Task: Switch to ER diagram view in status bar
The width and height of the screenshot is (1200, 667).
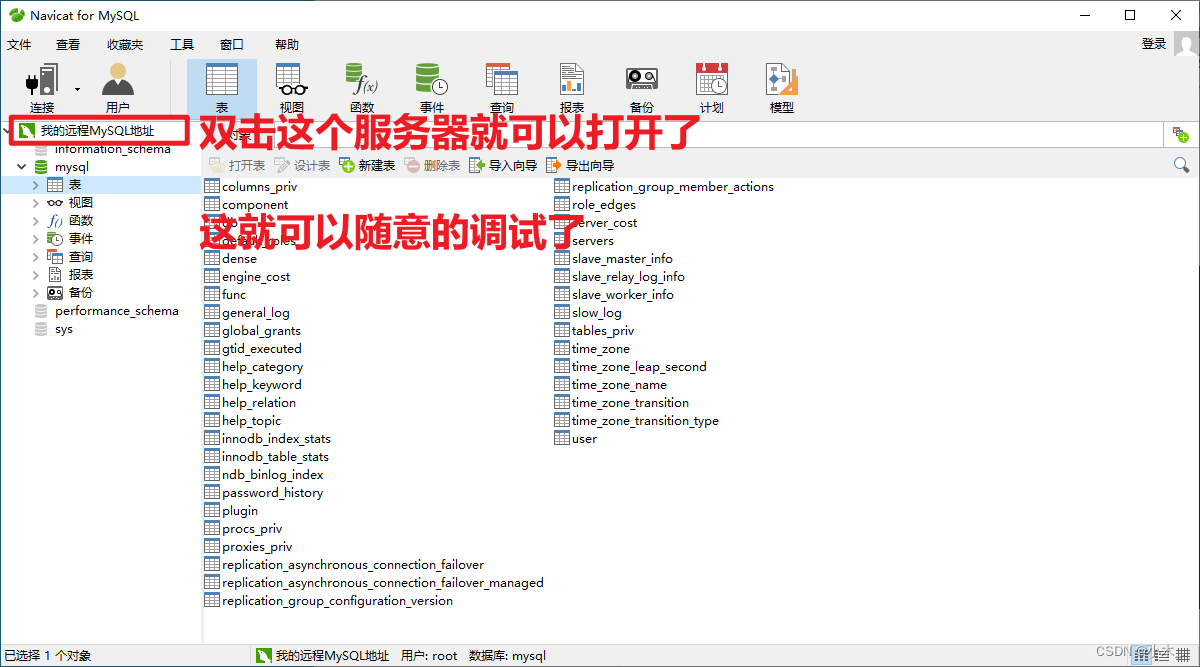Action: 1181,655
